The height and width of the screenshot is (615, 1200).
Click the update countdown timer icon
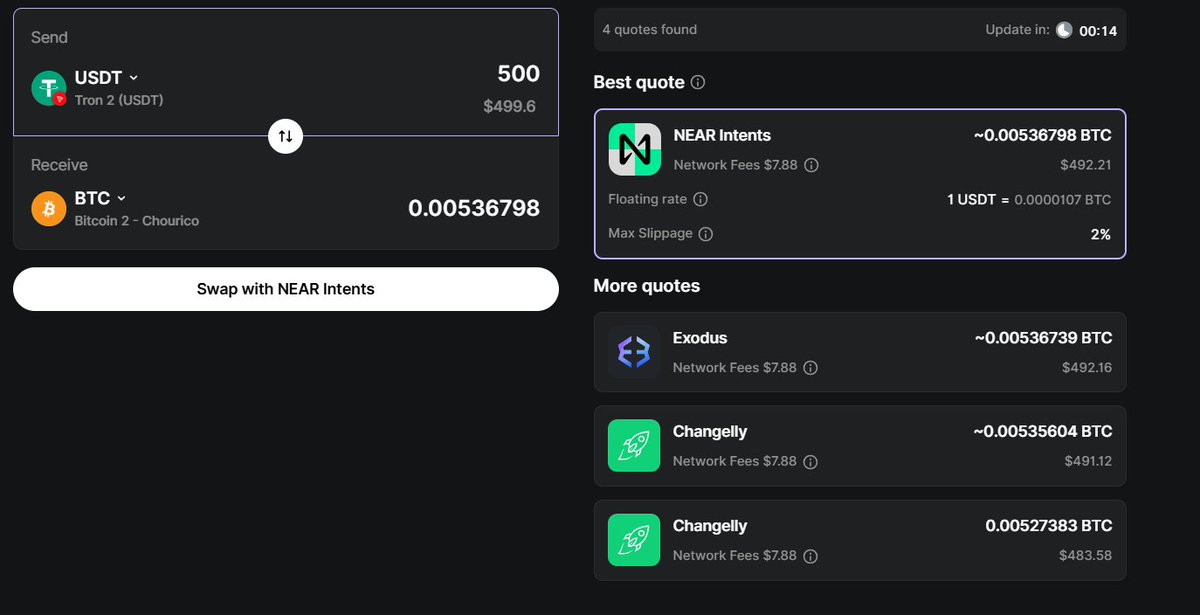coord(1064,30)
